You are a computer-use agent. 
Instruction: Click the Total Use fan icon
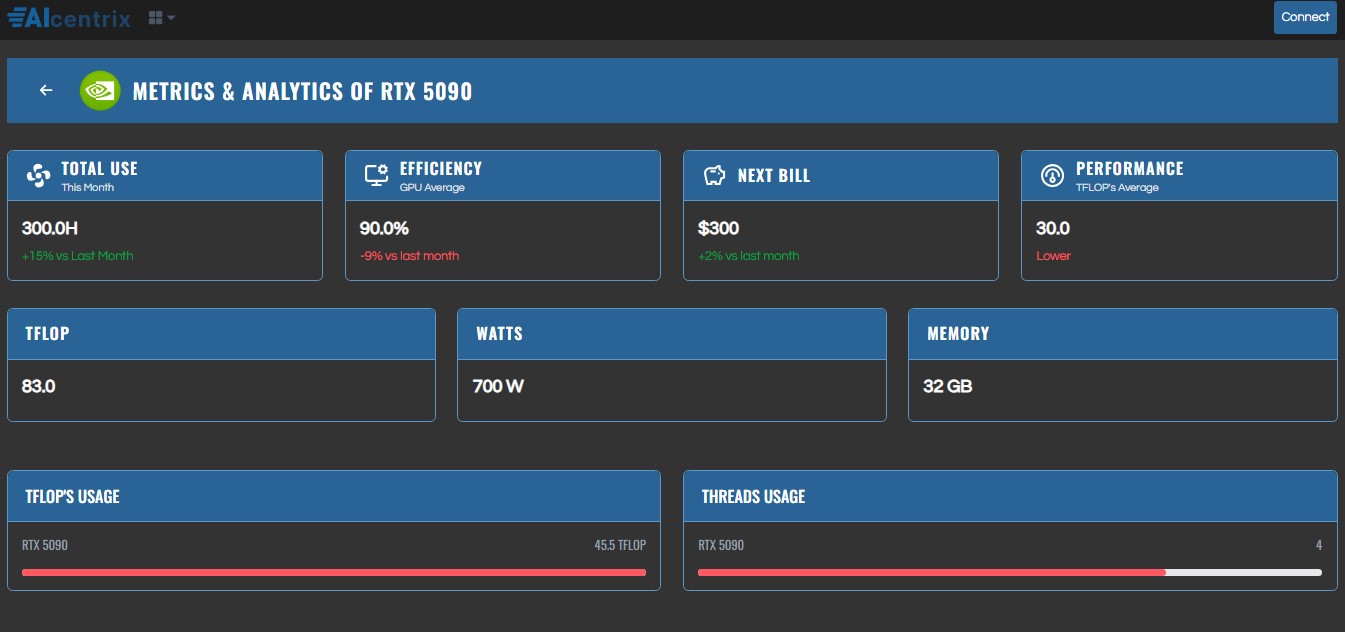38,176
